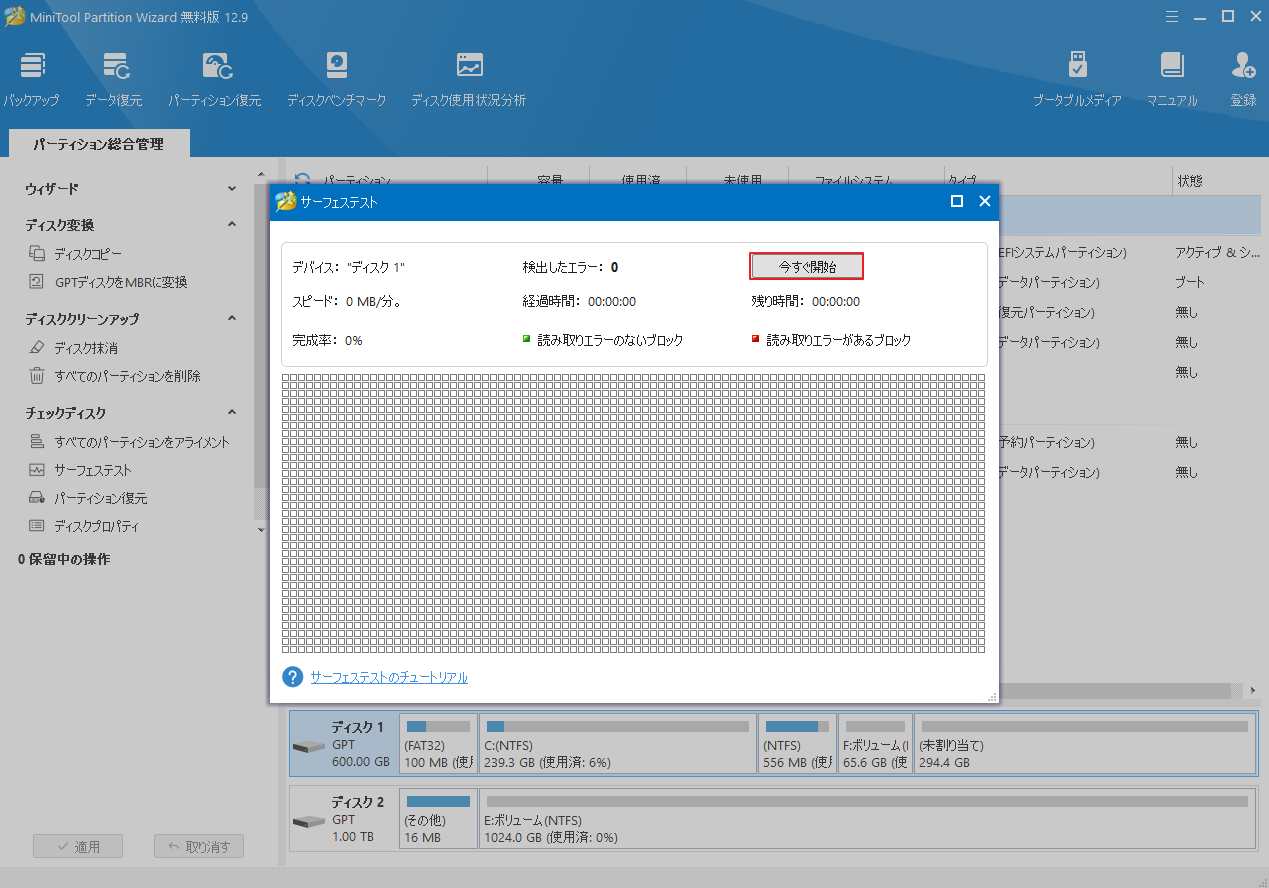Click green 読み取りエラーのないブロック legend
This screenshot has height=888, width=1269.
(603, 340)
